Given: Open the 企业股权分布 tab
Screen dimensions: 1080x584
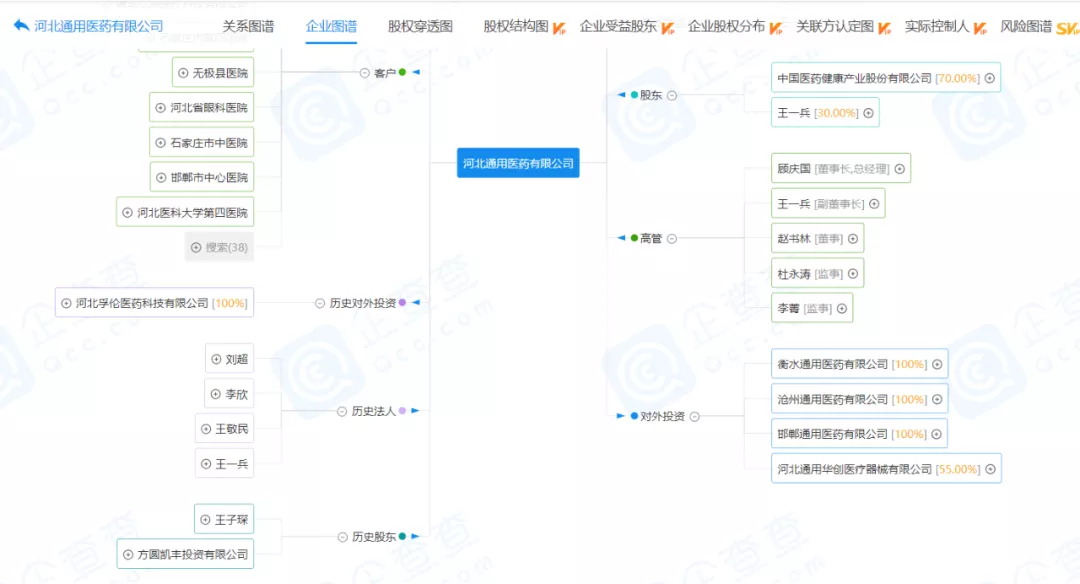Looking at the screenshot, I should (727, 26).
